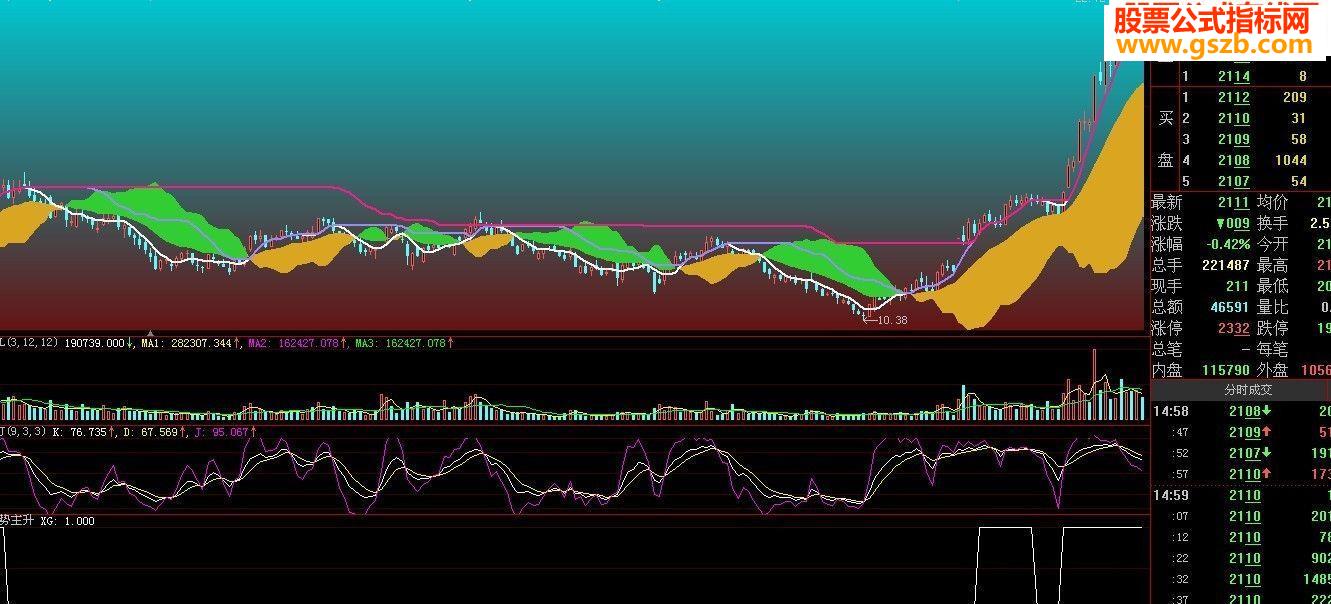Click the 今开 label
This screenshot has height=604, width=1331.
pos(1272,245)
